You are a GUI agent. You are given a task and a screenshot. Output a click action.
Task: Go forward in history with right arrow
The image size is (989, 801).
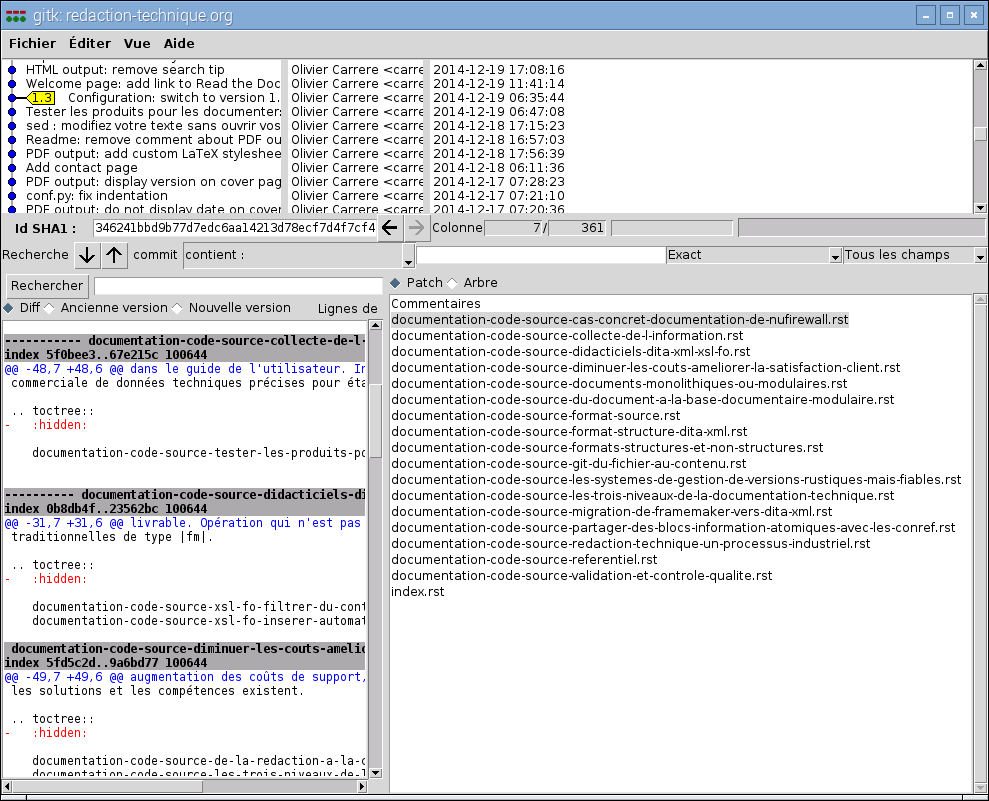416,228
